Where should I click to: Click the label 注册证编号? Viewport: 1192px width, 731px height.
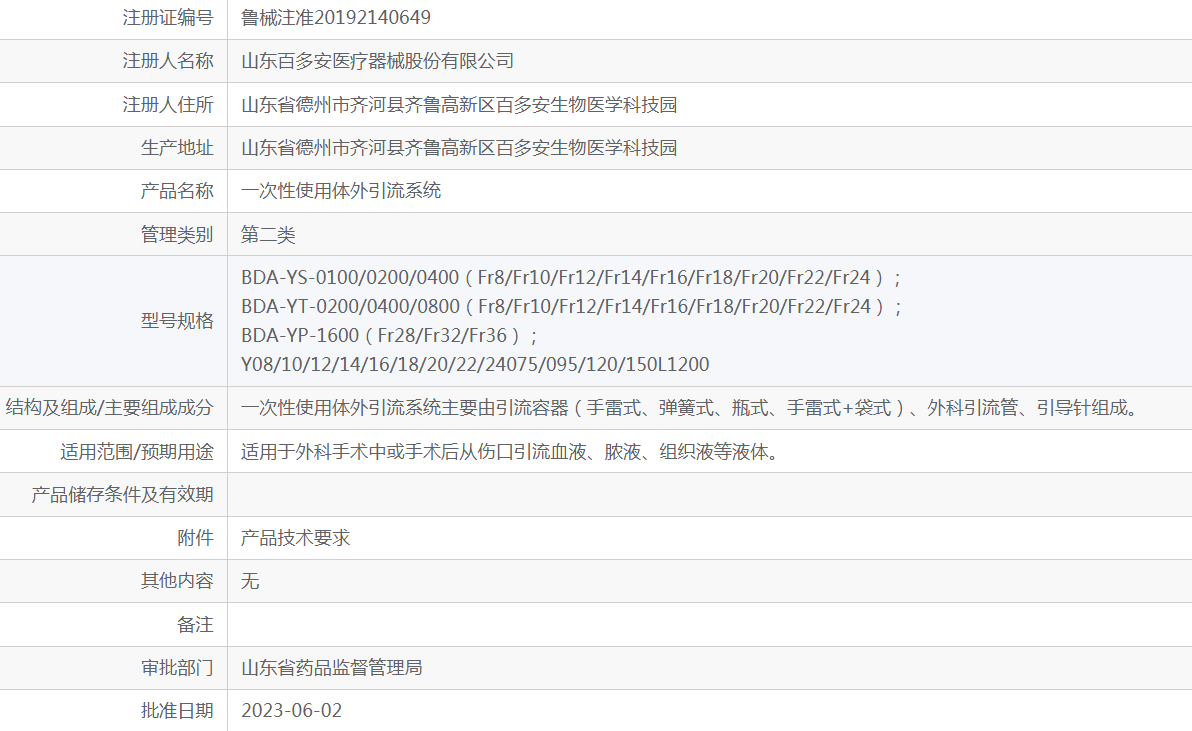(168, 17)
